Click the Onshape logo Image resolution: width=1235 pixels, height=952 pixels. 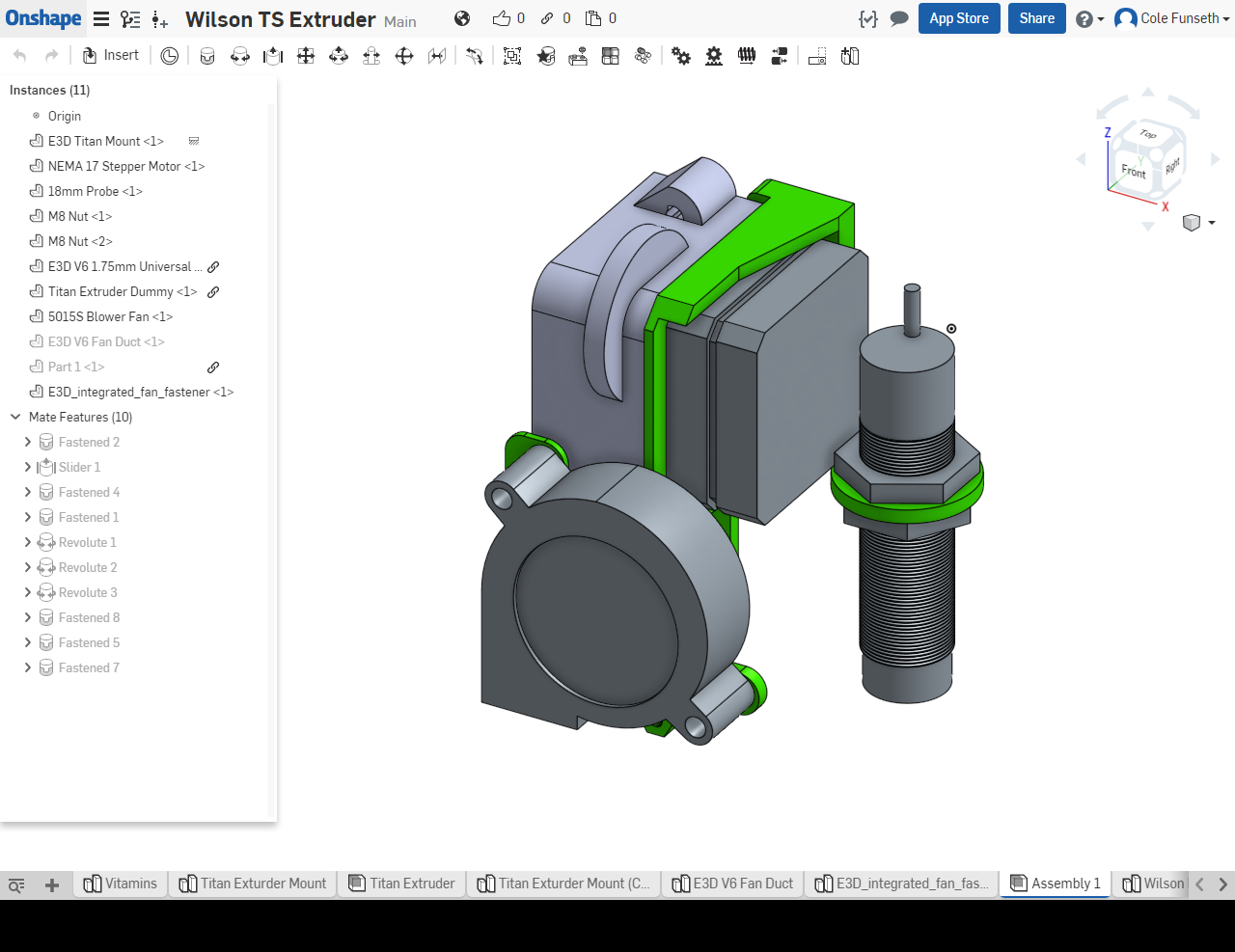point(43,18)
